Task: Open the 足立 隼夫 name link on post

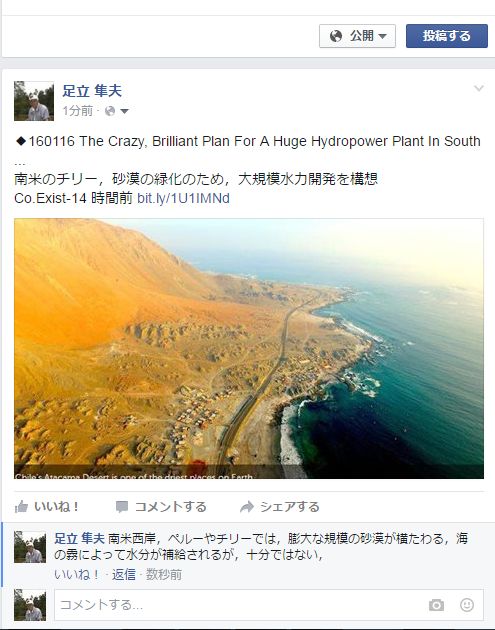Action: click(92, 91)
